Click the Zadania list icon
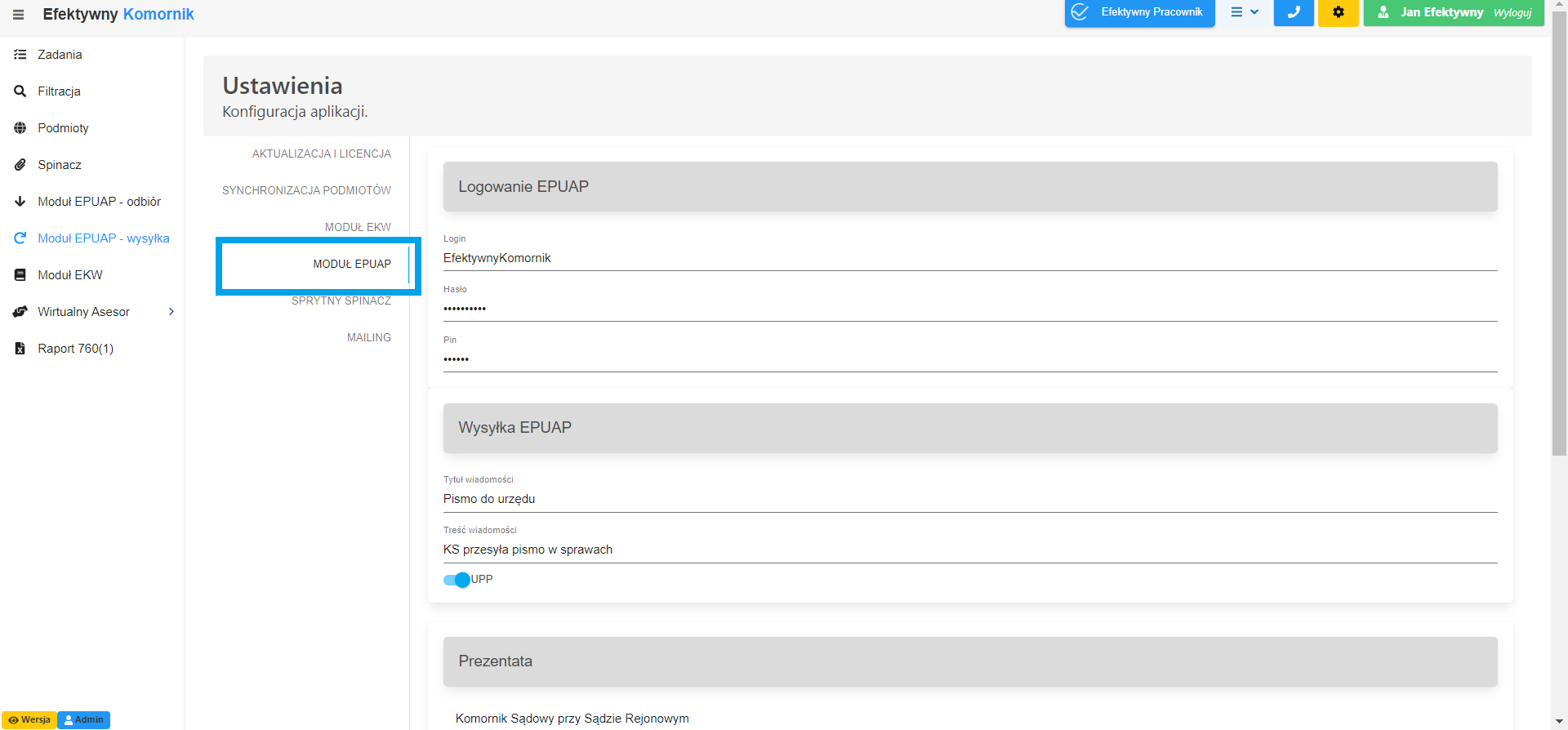The image size is (1568, 730). 20,55
